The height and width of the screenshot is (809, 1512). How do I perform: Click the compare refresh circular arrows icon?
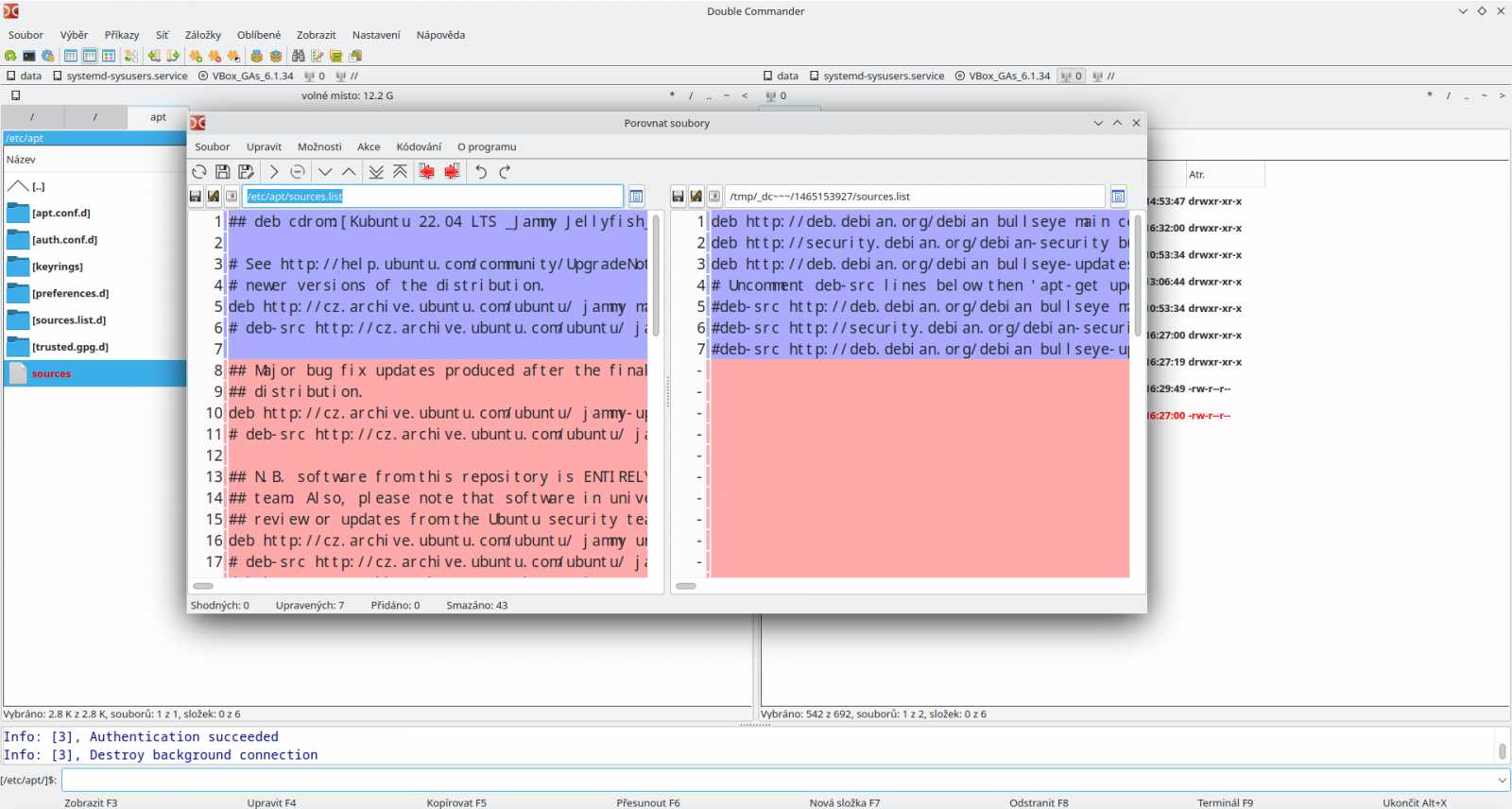pos(199,171)
